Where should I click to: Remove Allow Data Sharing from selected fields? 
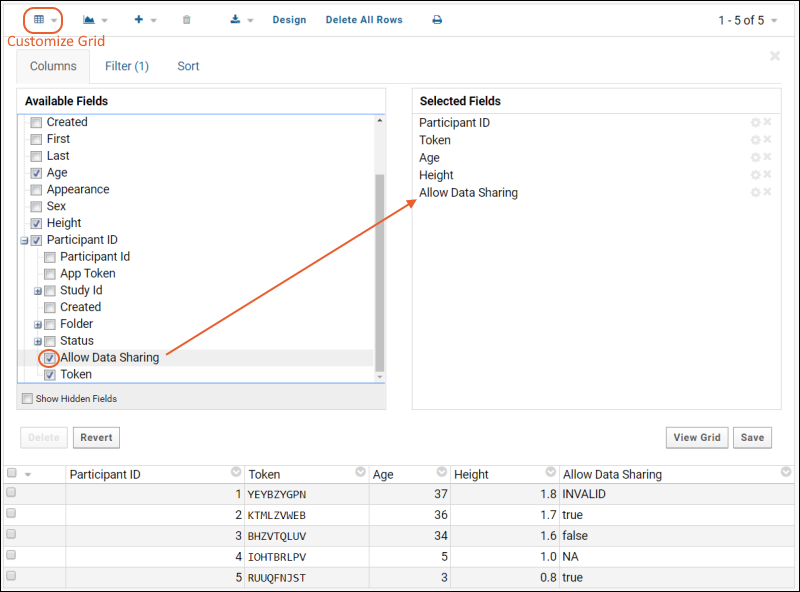(x=767, y=192)
